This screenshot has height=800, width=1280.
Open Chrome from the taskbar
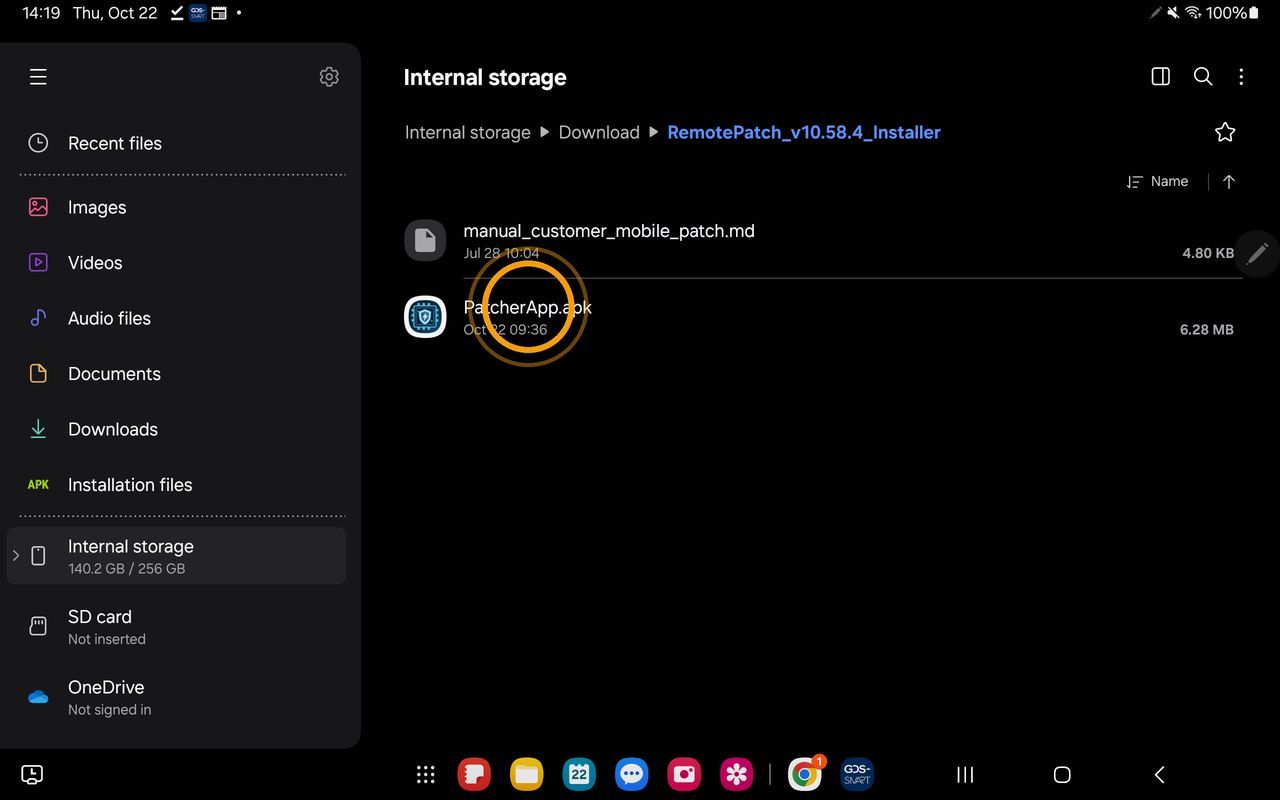(805, 775)
